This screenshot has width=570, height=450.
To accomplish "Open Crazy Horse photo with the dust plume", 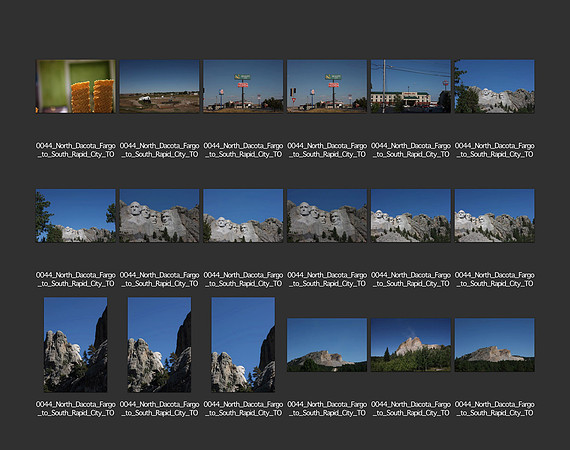I will coord(411,345).
